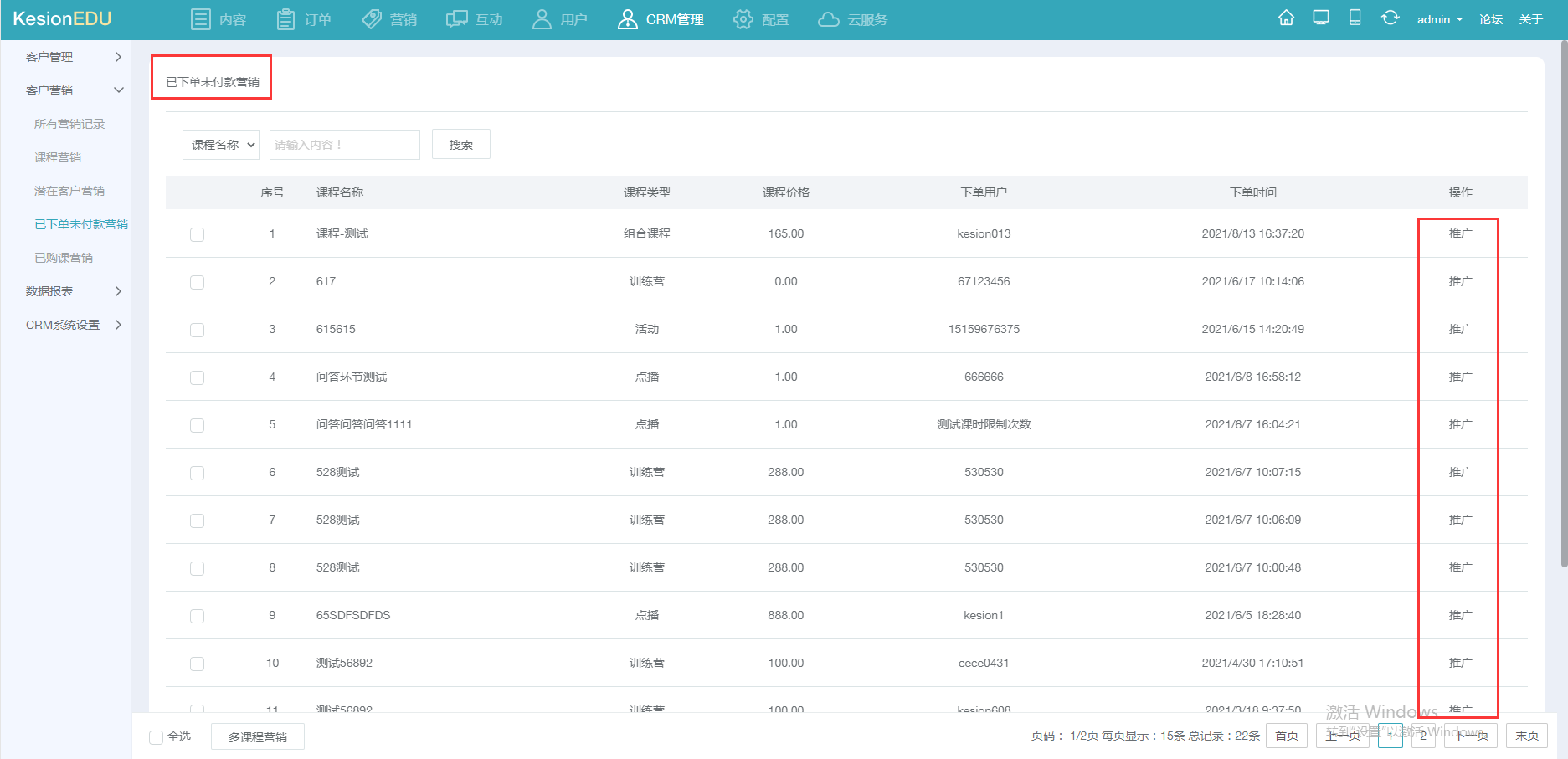The height and width of the screenshot is (759, 1568).
Task: Toggle the 全选 select-all checkbox
Action: 156,737
